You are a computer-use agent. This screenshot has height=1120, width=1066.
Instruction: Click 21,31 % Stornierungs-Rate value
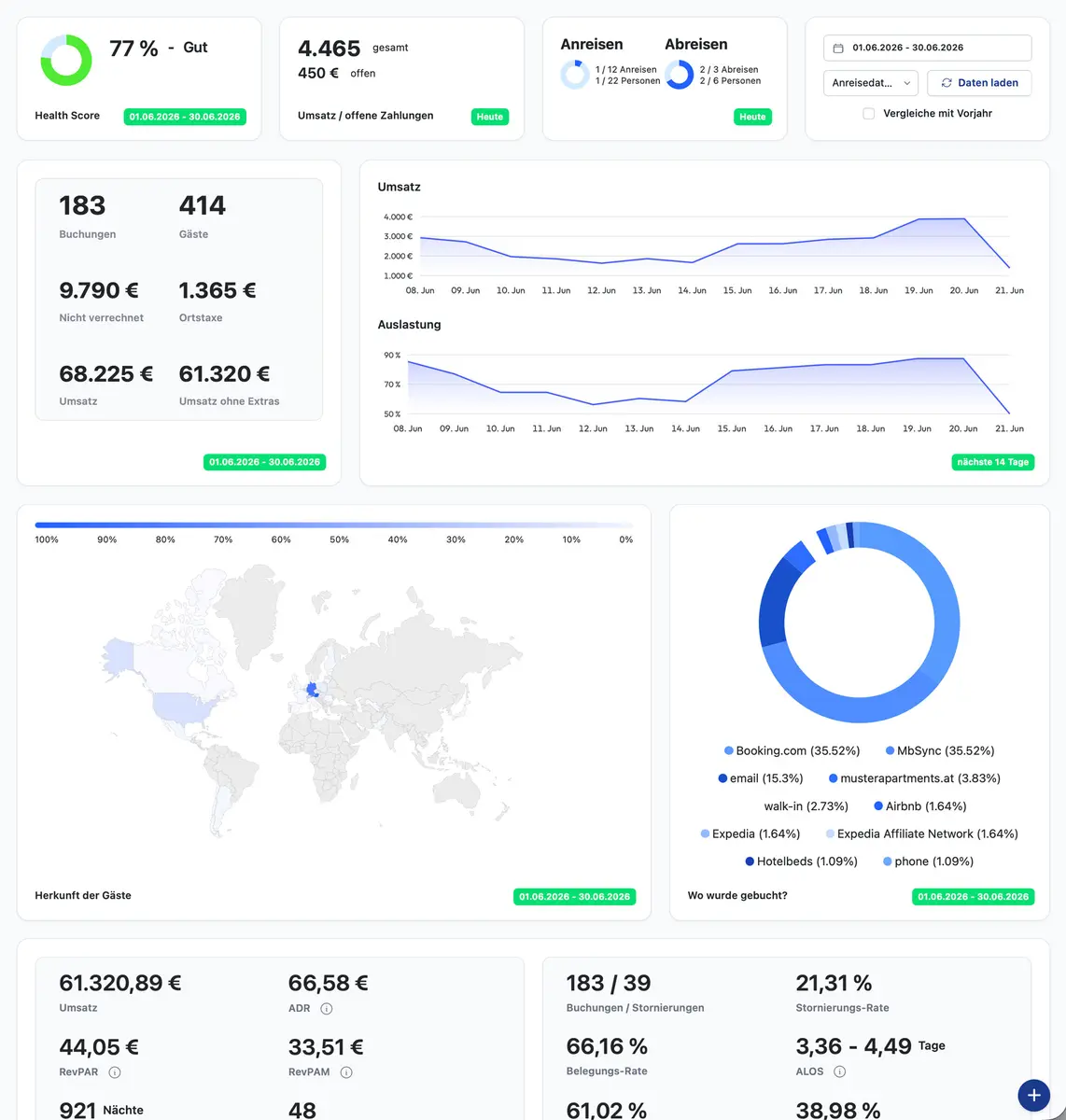click(834, 983)
